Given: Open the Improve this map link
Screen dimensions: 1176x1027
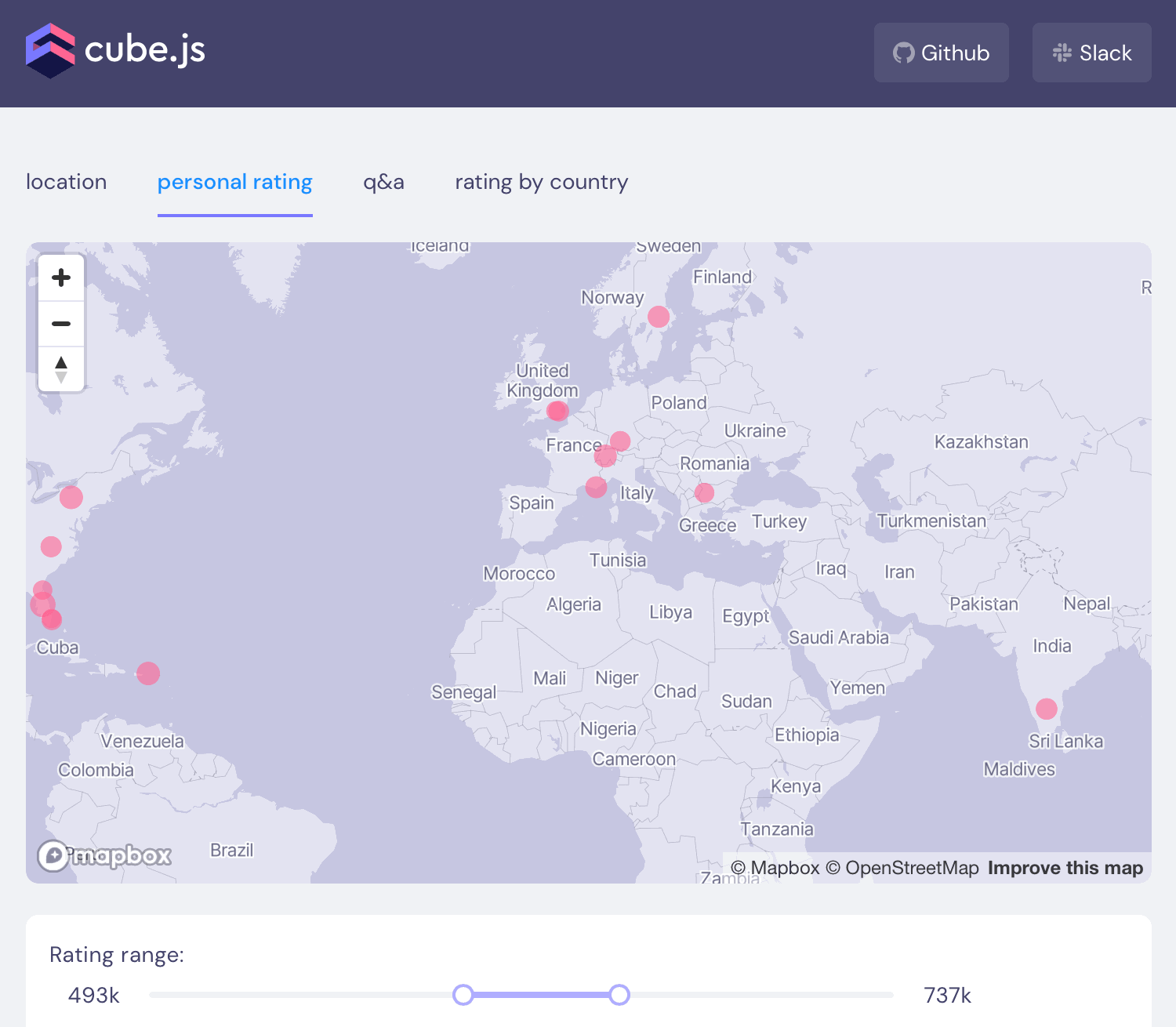Looking at the screenshot, I should (x=1065, y=868).
